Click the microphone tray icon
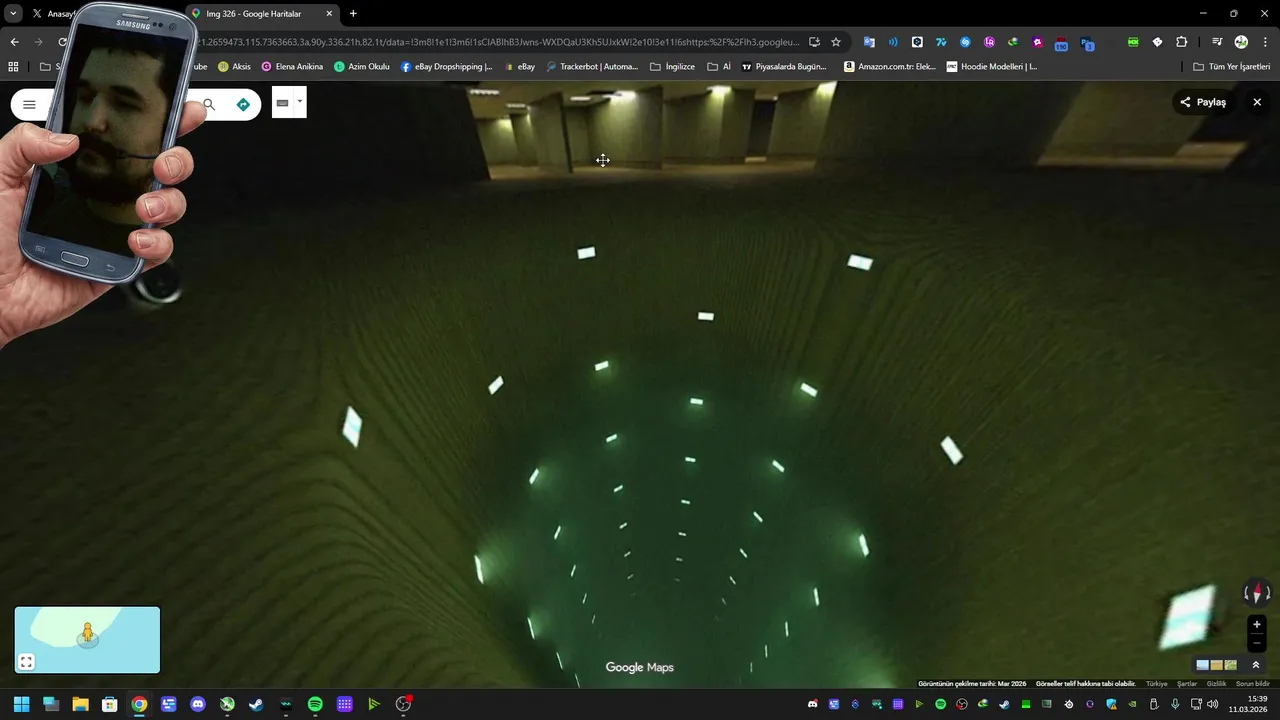Image resolution: width=1280 pixels, height=720 pixels. tap(1175, 704)
